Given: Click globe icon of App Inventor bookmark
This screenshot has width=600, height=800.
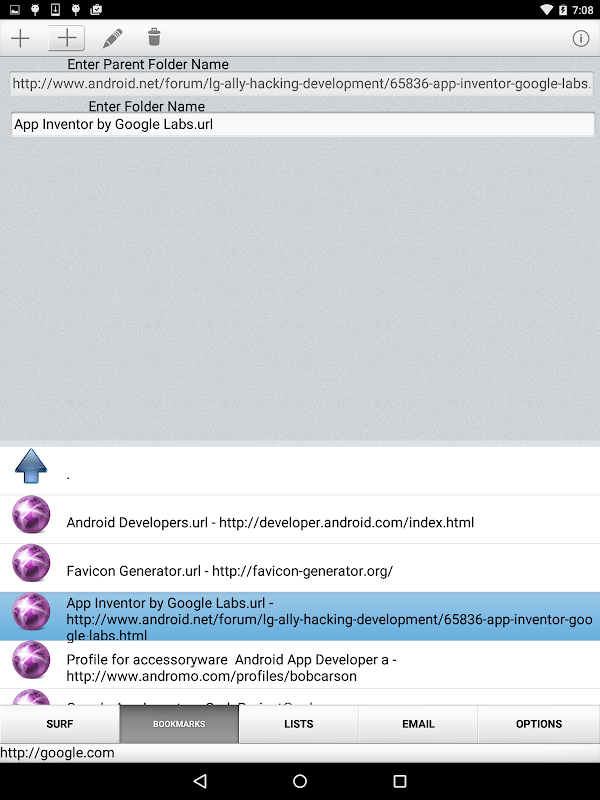Looking at the screenshot, I should pyautogui.click(x=31, y=611).
